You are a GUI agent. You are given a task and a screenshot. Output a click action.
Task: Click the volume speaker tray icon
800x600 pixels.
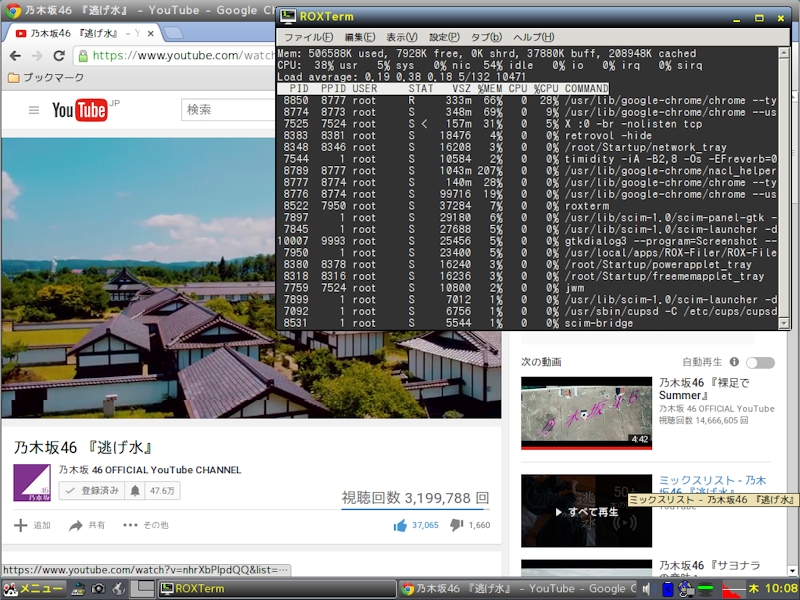[x=647, y=589]
